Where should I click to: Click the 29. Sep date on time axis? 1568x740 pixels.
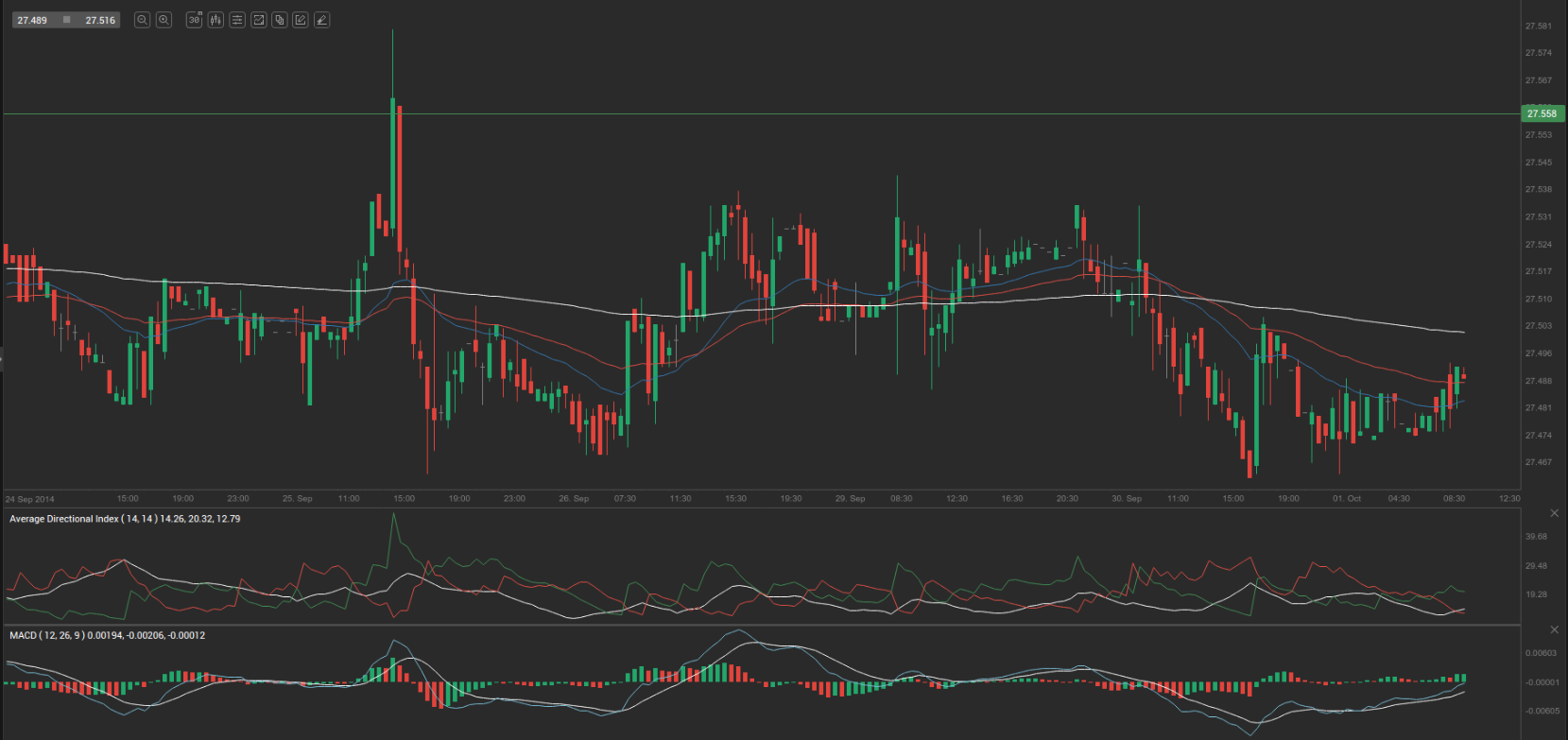pos(850,498)
